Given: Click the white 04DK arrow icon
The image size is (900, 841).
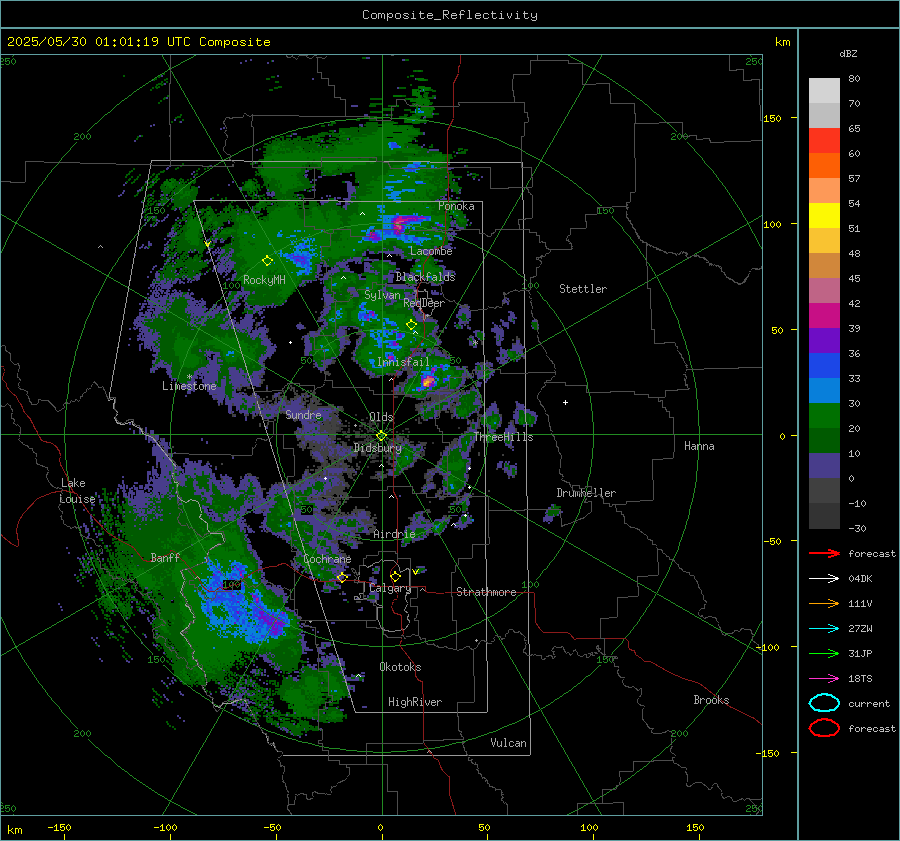Looking at the screenshot, I should pyautogui.click(x=824, y=578).
